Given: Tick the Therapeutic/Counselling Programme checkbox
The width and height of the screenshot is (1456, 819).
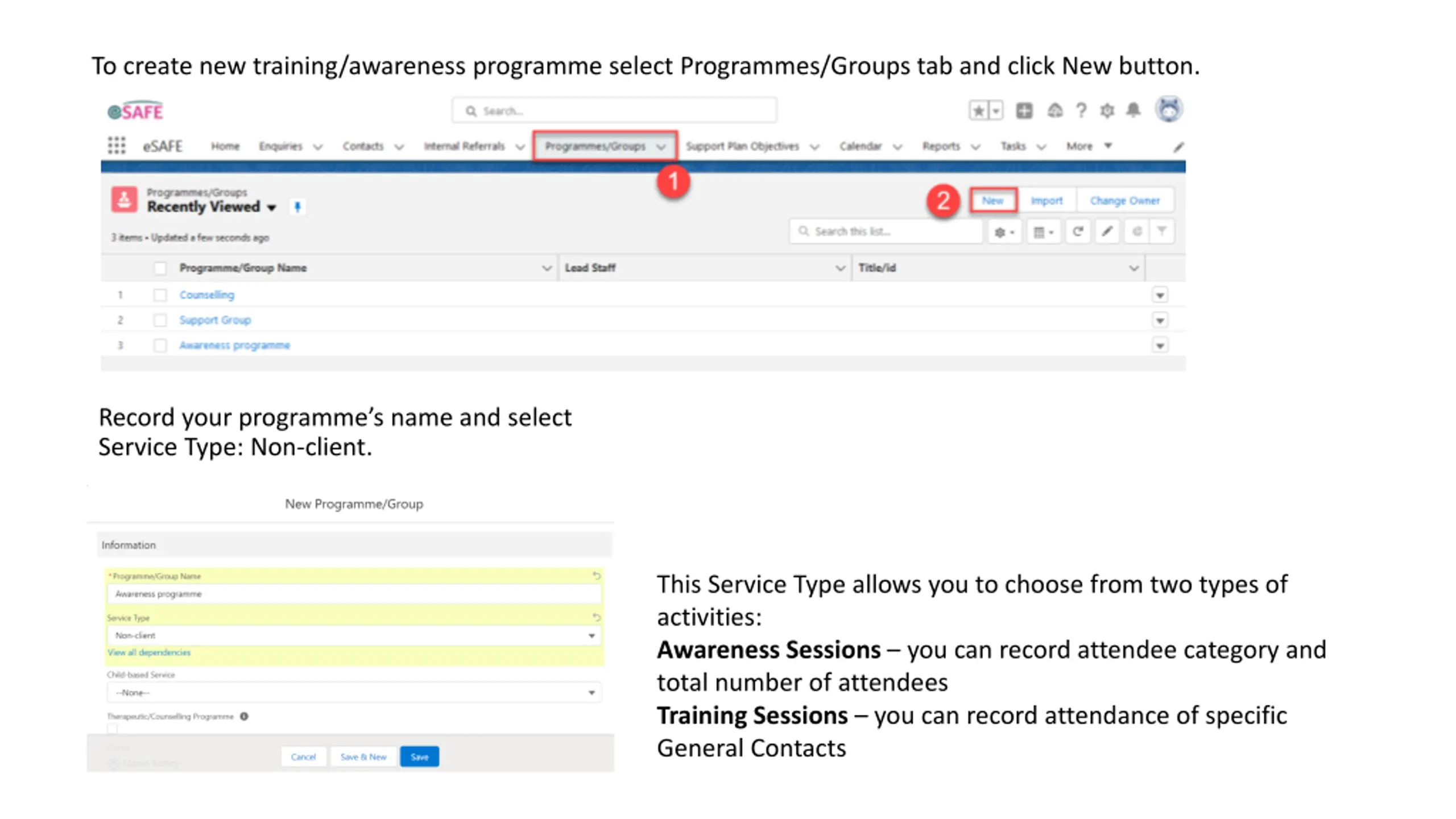Looking at the screenshot, I should click(113, 729).
